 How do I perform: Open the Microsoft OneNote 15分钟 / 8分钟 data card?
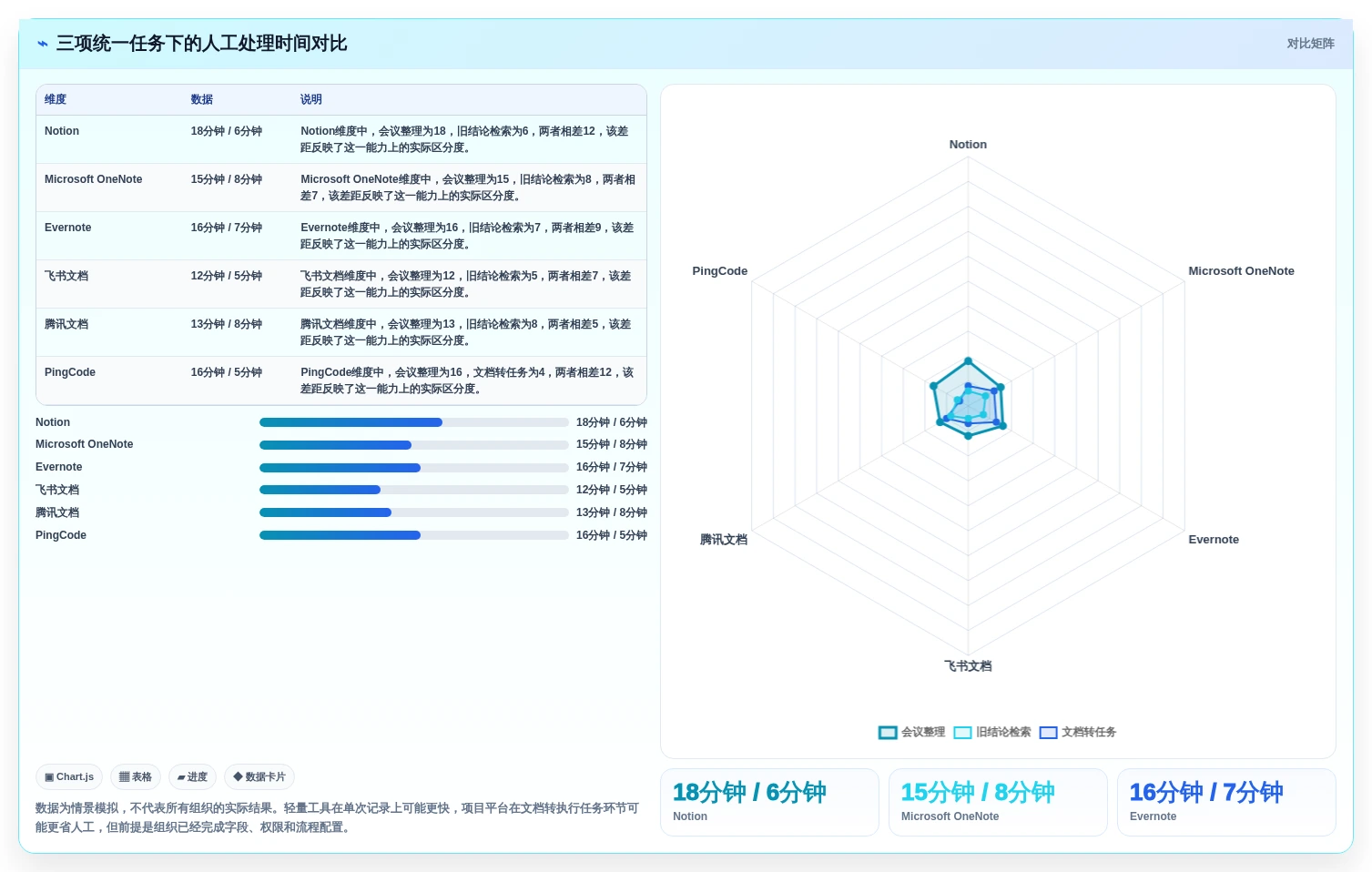tap(998, 802)
